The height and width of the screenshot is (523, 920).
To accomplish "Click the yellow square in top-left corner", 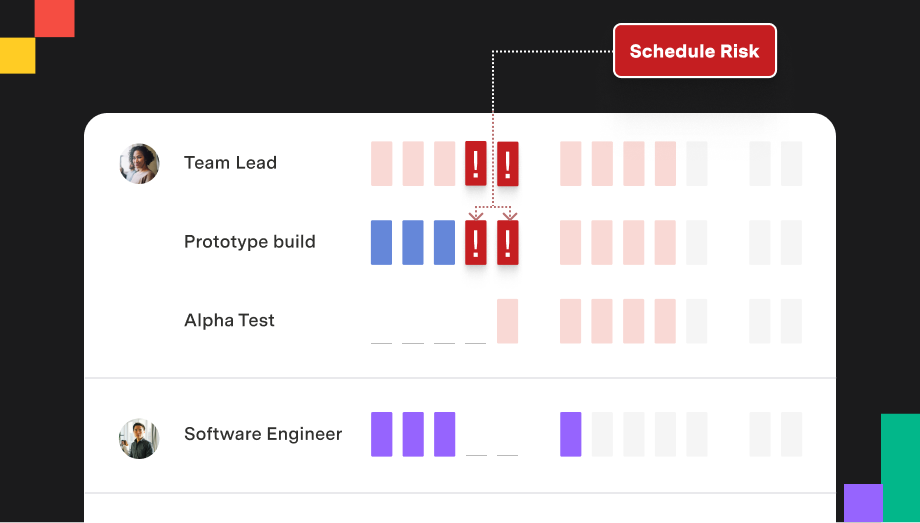I will [x=18, y=56].
